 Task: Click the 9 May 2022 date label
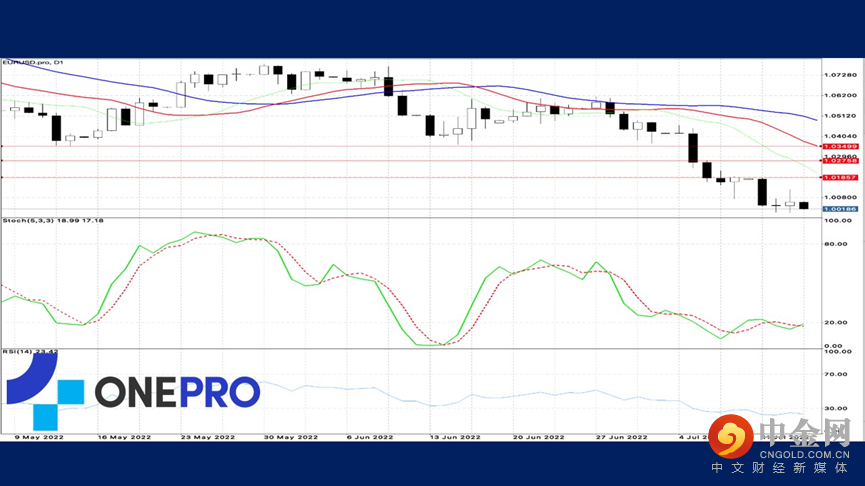pyautogui.click(x=39, y=437)
